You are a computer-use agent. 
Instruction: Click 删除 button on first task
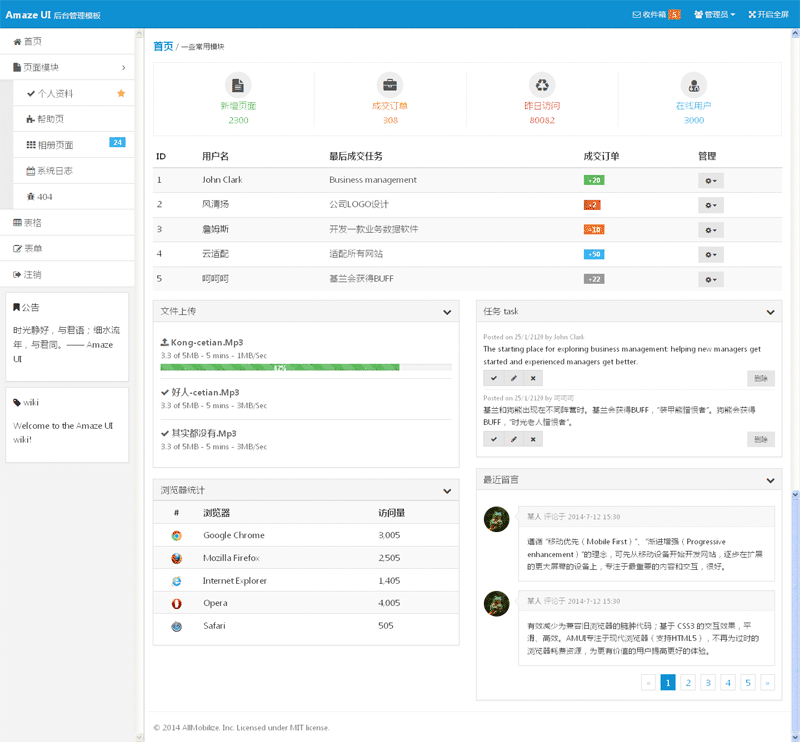760,378
